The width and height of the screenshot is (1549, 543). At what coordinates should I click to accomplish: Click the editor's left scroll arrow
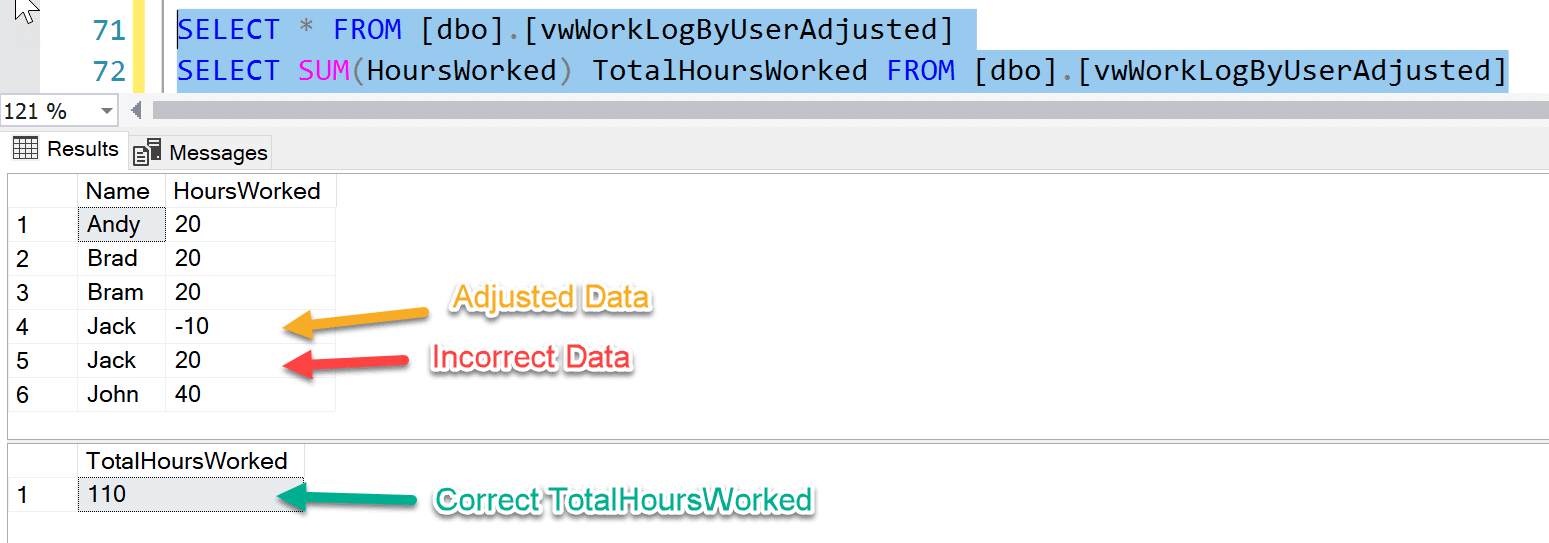point(136,110)
